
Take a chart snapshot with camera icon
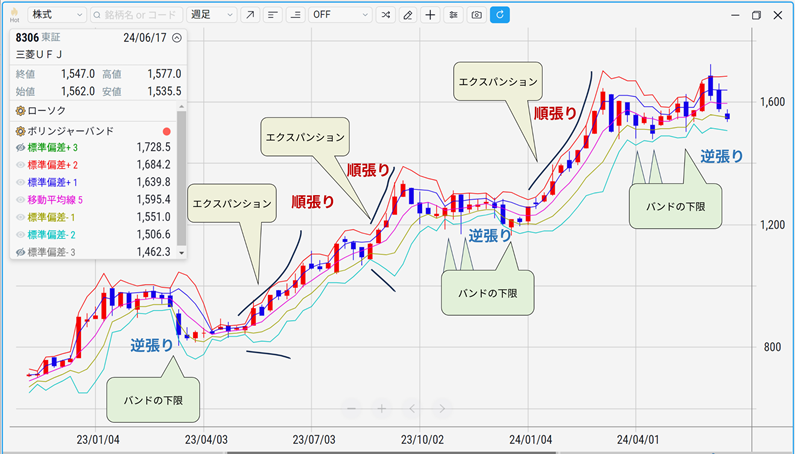tap(476, 15)
